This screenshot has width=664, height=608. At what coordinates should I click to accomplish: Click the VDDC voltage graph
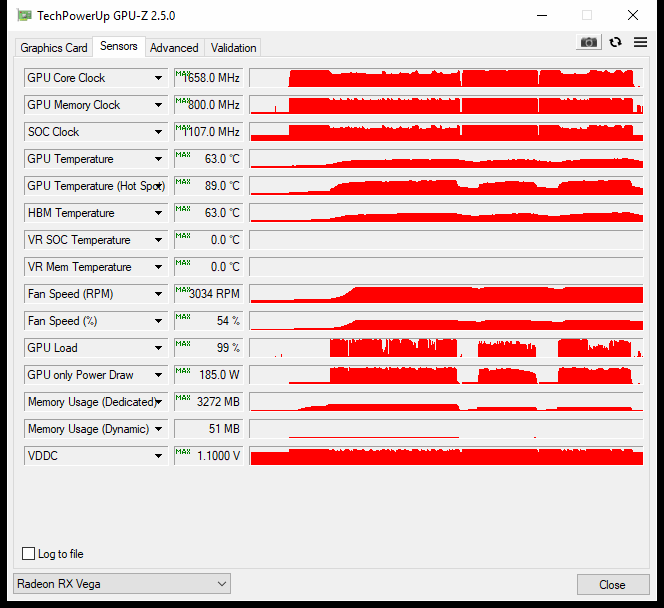(x=446, y=456)
